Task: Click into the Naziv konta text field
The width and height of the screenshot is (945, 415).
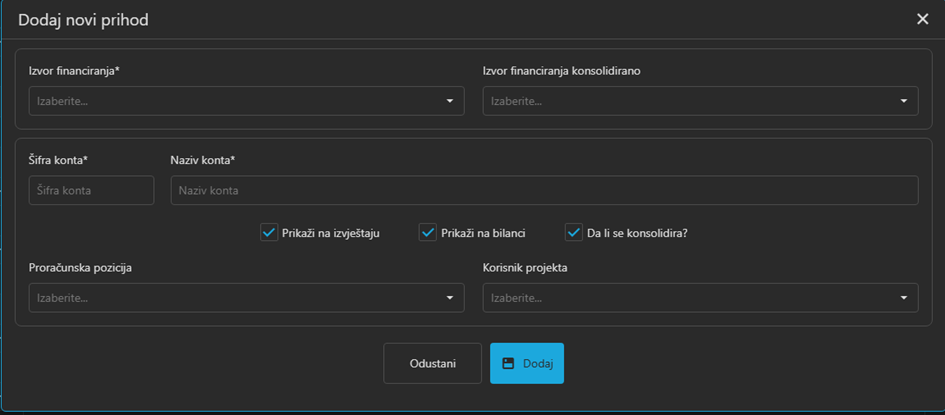Action: 544,190
